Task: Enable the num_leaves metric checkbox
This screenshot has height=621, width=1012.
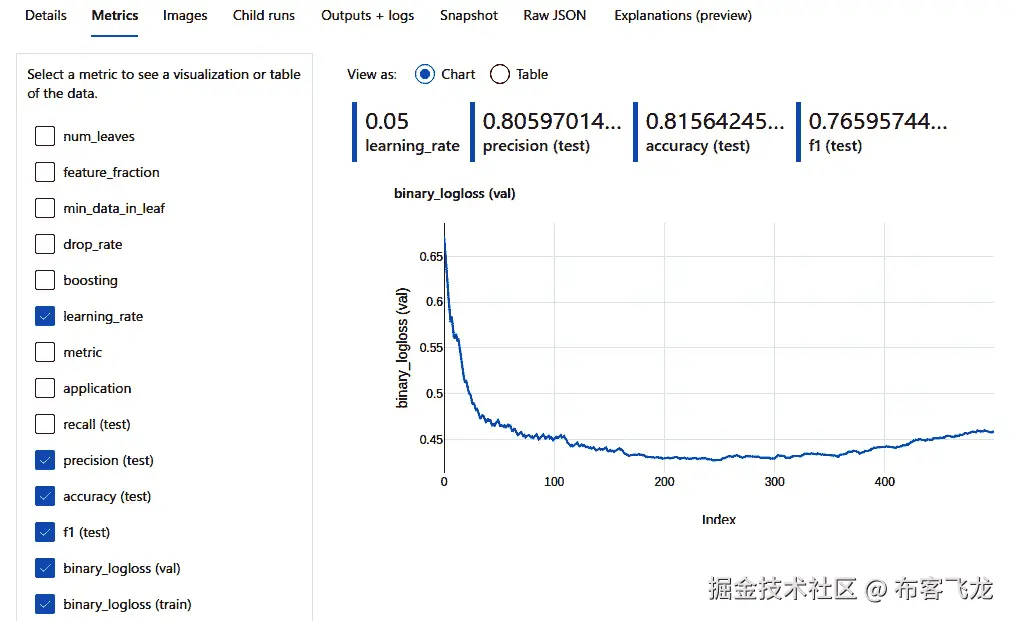Action: click(44, 136)
